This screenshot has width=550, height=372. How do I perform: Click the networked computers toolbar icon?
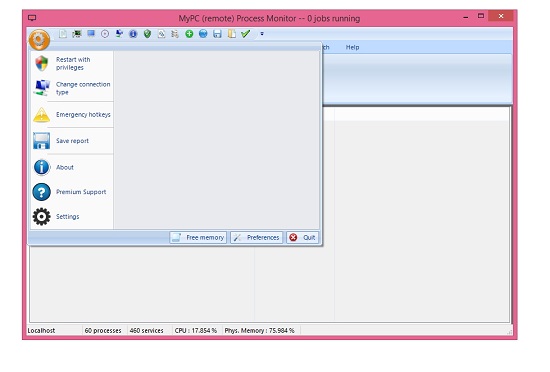[119, 34]
